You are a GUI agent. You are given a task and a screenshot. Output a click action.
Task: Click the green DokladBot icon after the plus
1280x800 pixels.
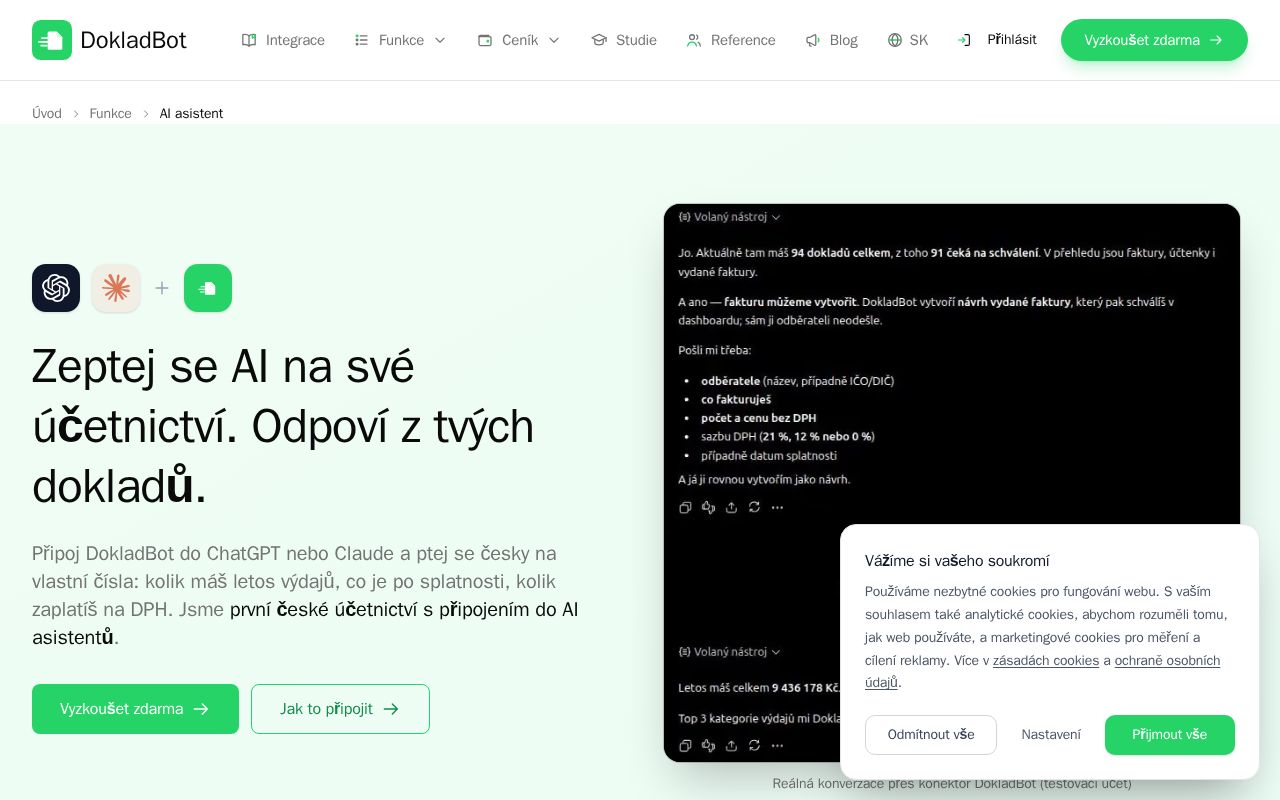click(208, 288)
